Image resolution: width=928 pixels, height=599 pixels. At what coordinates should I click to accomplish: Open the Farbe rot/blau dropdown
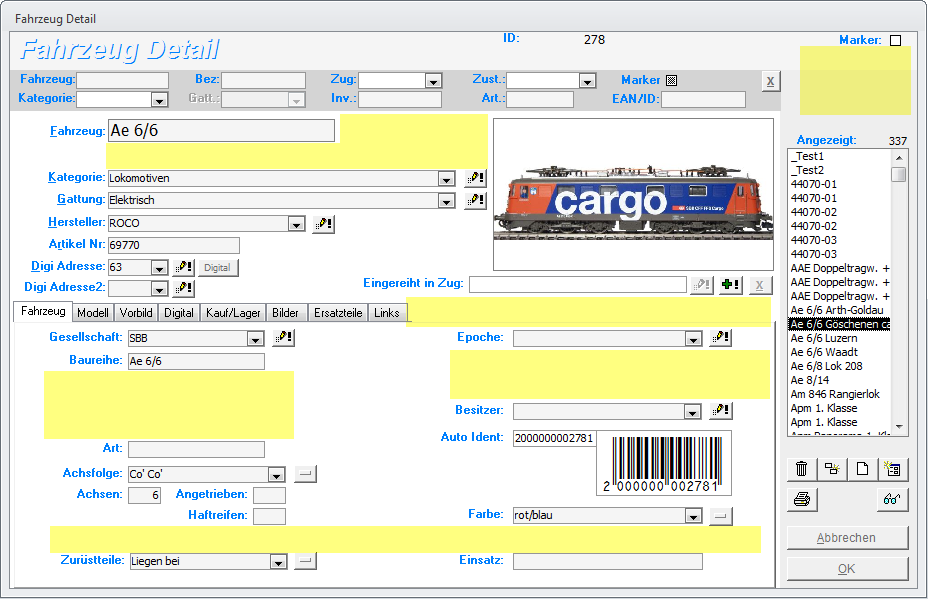[693, 516]
